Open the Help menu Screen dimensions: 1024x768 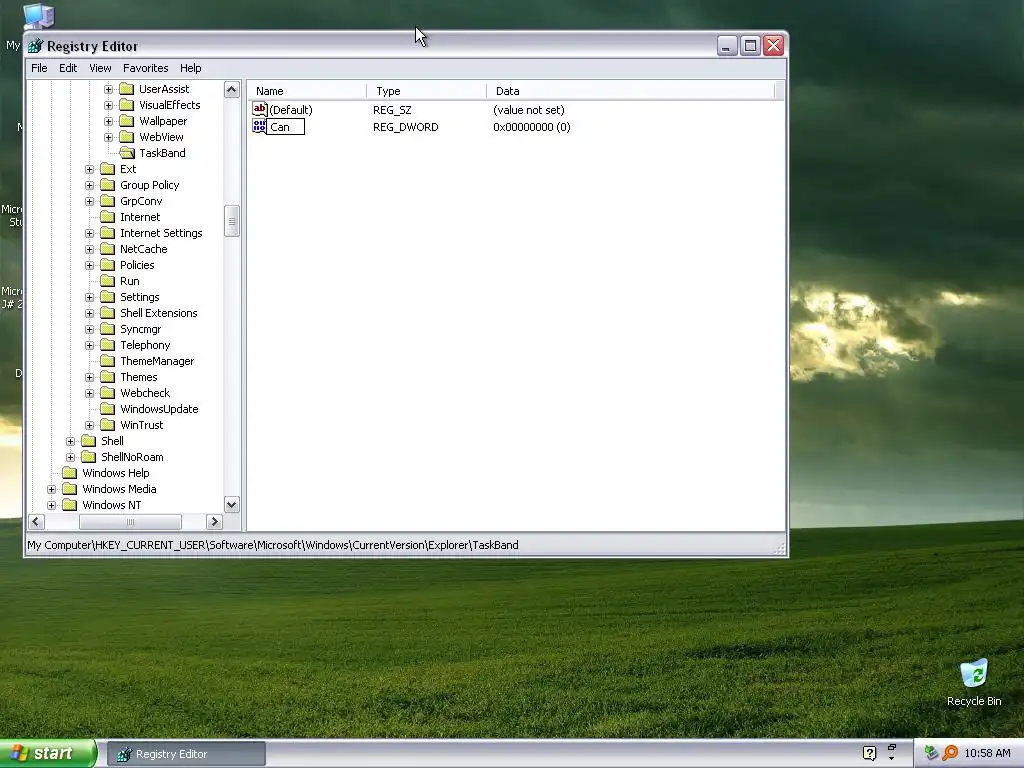pos(191,68)
